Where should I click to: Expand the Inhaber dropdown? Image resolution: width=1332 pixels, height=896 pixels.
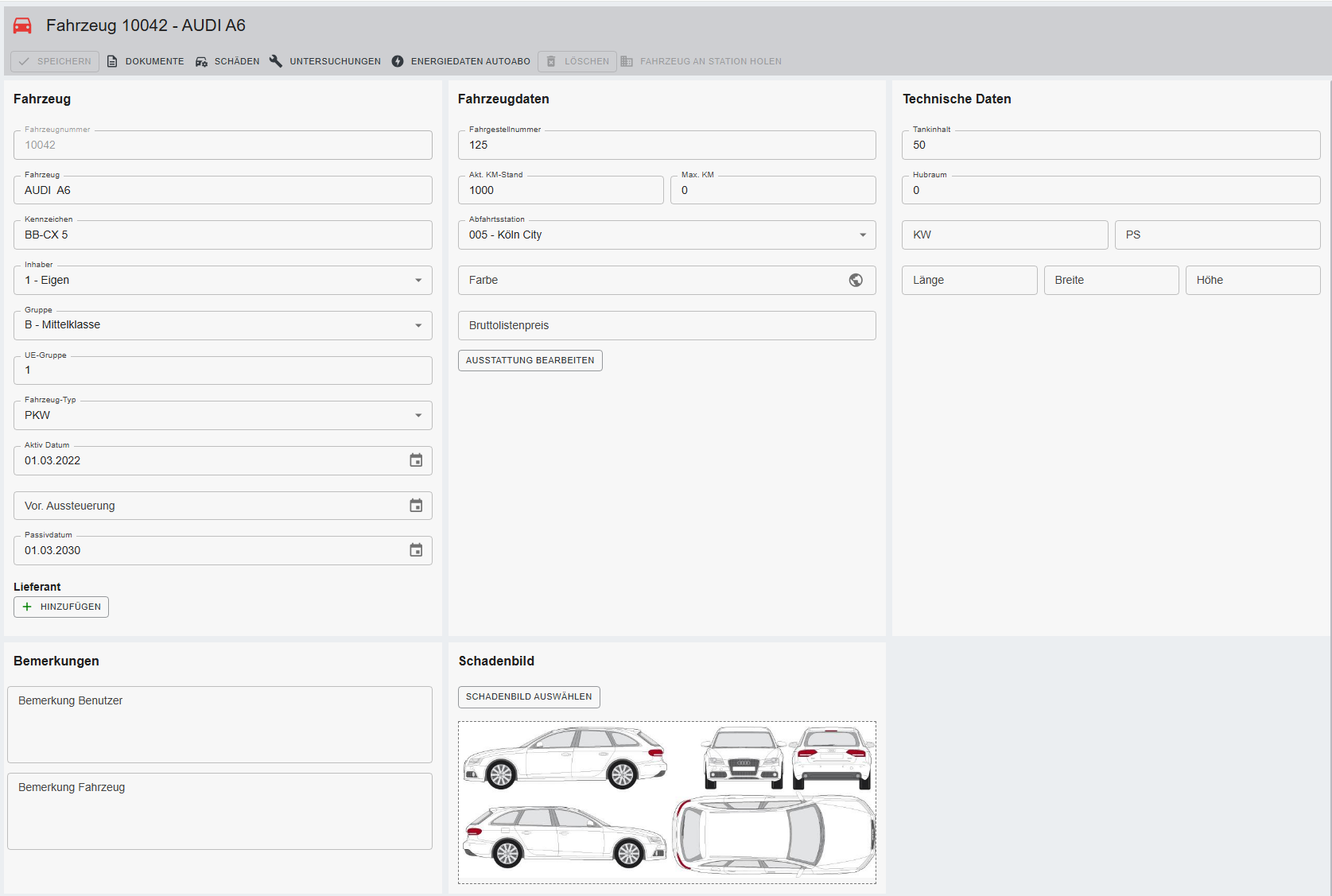[x=418, y=280]
